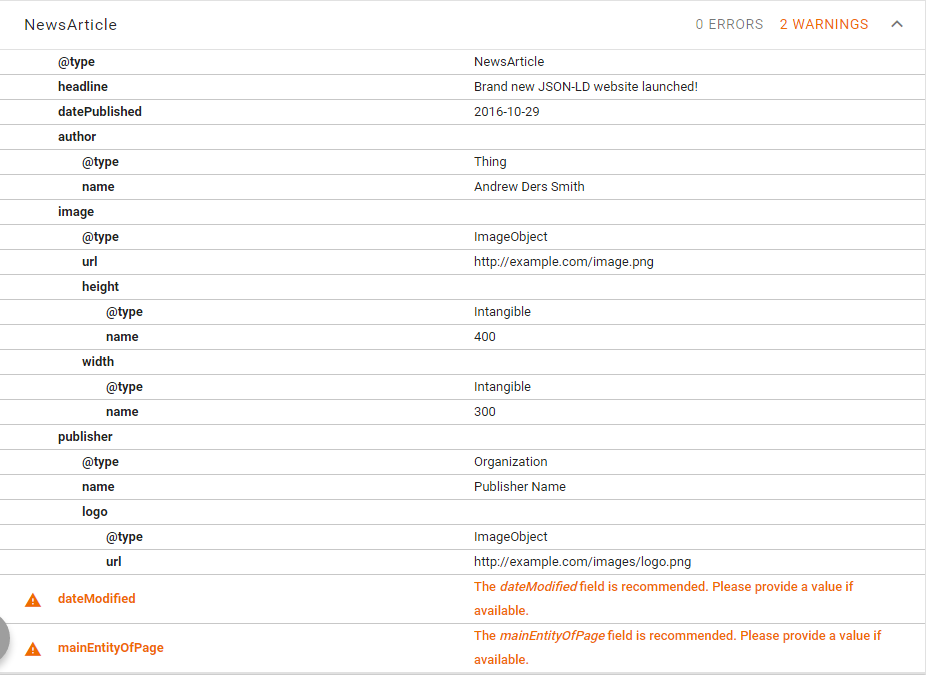The height and width of the screenshot is (675, 926).
Task: Open the logo.png URL value
Action: [582, 562]
